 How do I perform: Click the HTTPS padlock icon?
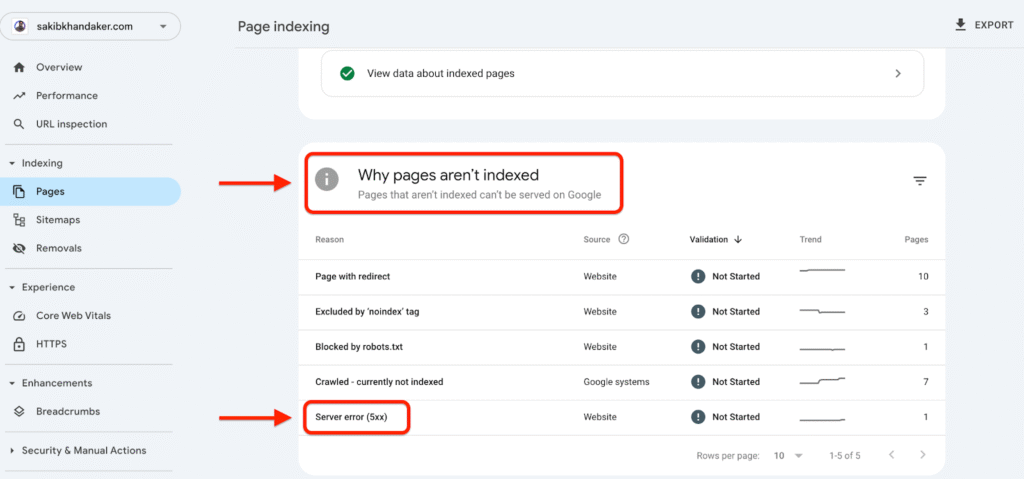[x=19, y=344]
